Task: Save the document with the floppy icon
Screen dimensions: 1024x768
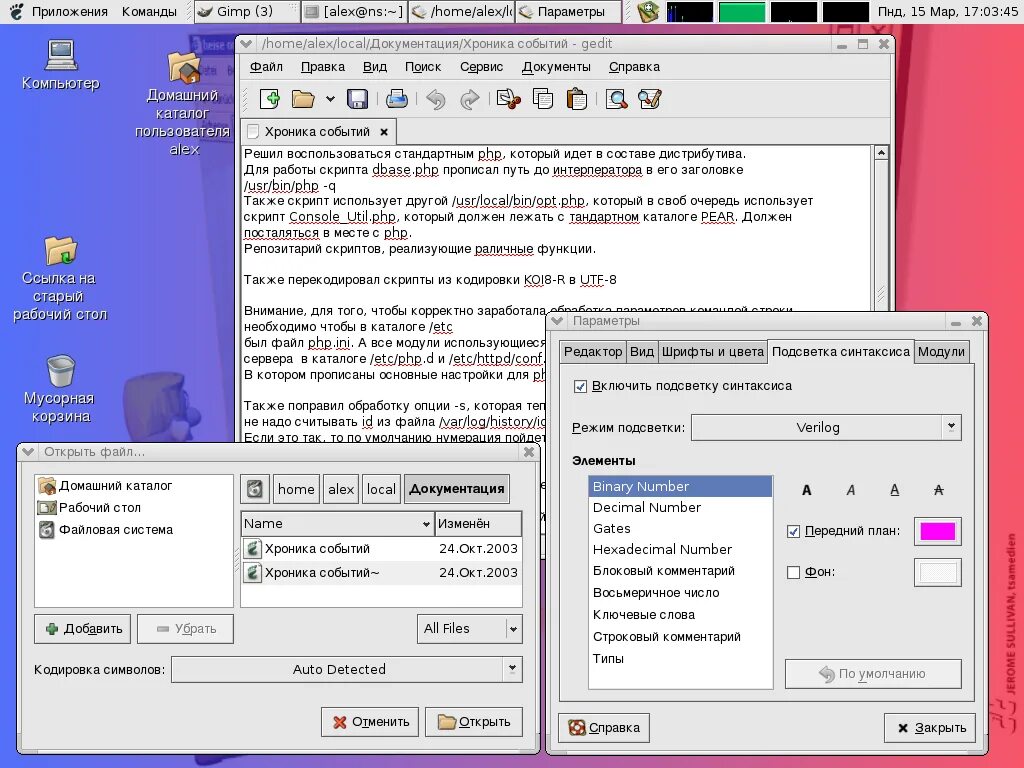Action: coord(357,99)
